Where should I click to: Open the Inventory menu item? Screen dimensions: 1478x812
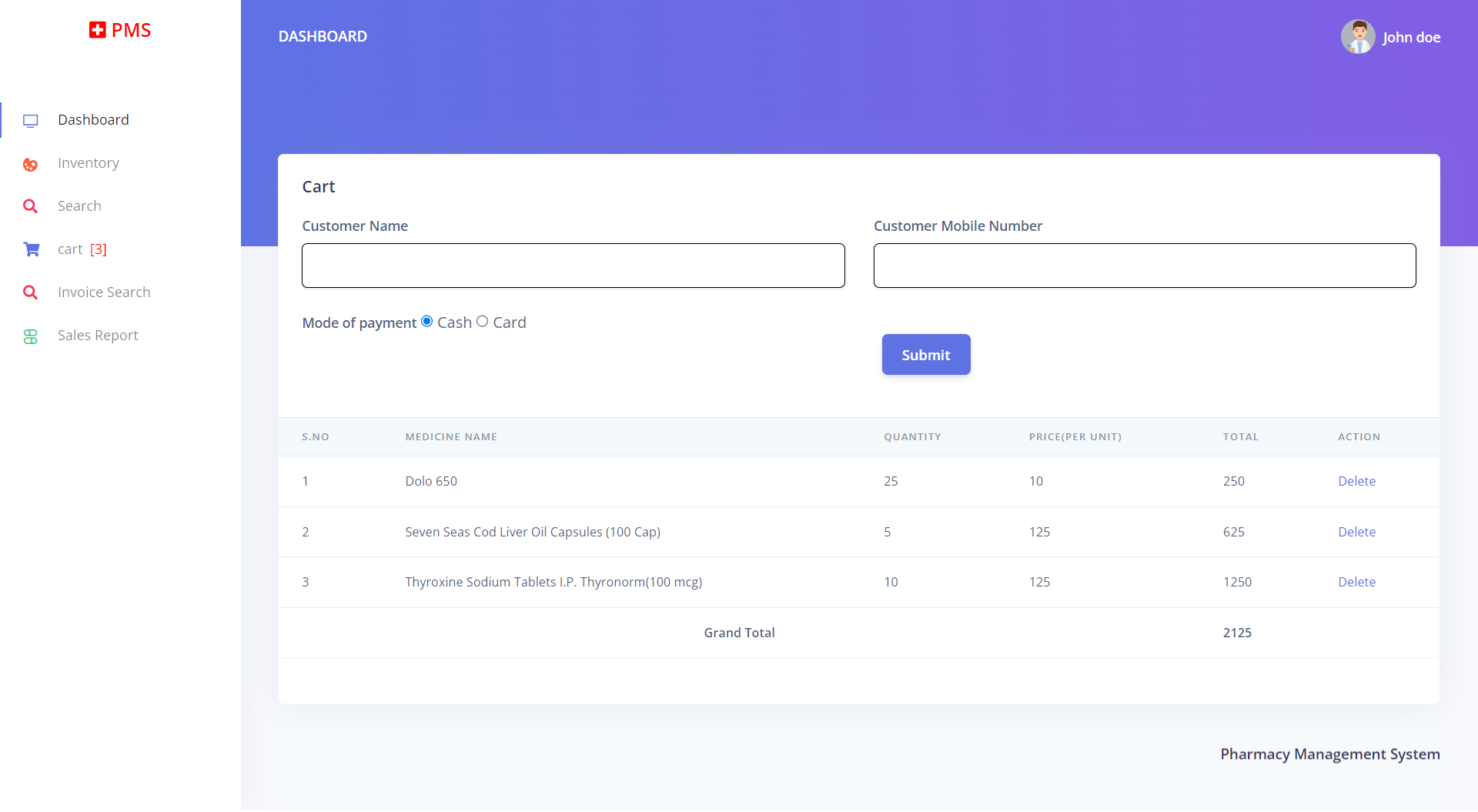click(x=89, y=163)
